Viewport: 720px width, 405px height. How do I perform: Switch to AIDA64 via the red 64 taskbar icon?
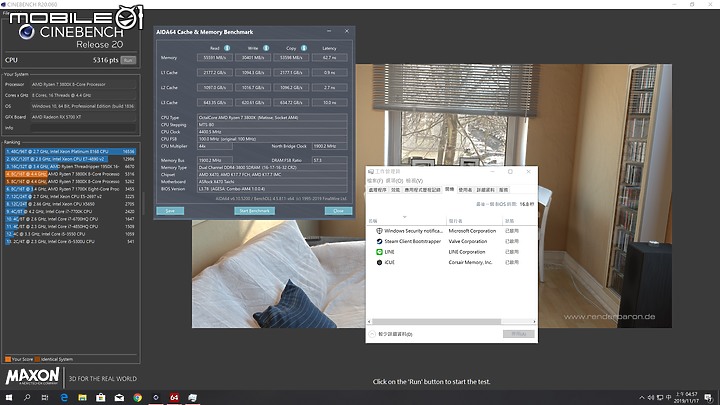(x=174, y=397)
